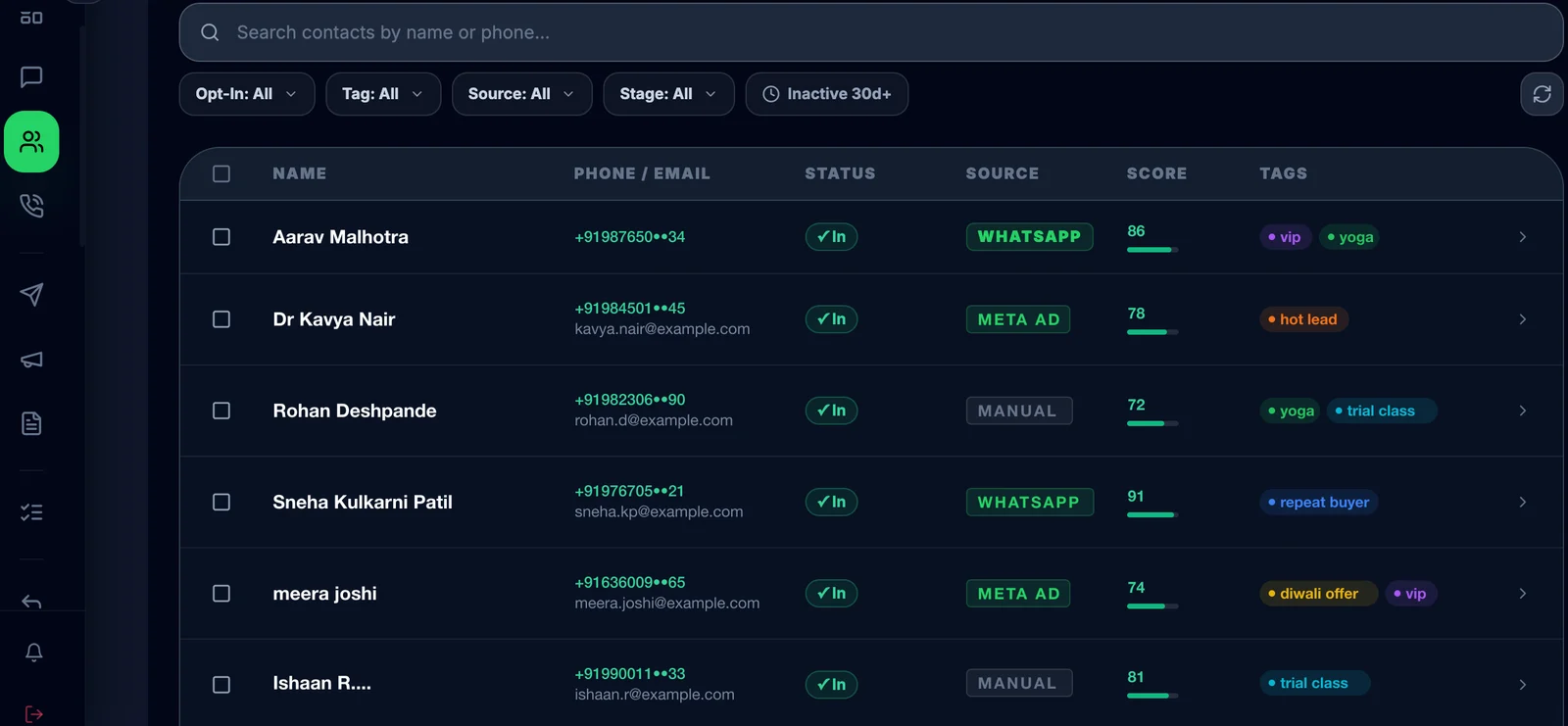The width and height of the screenshot is (1568, 726).
Task: Click the search contacts input field
Action: click(871, 32)
